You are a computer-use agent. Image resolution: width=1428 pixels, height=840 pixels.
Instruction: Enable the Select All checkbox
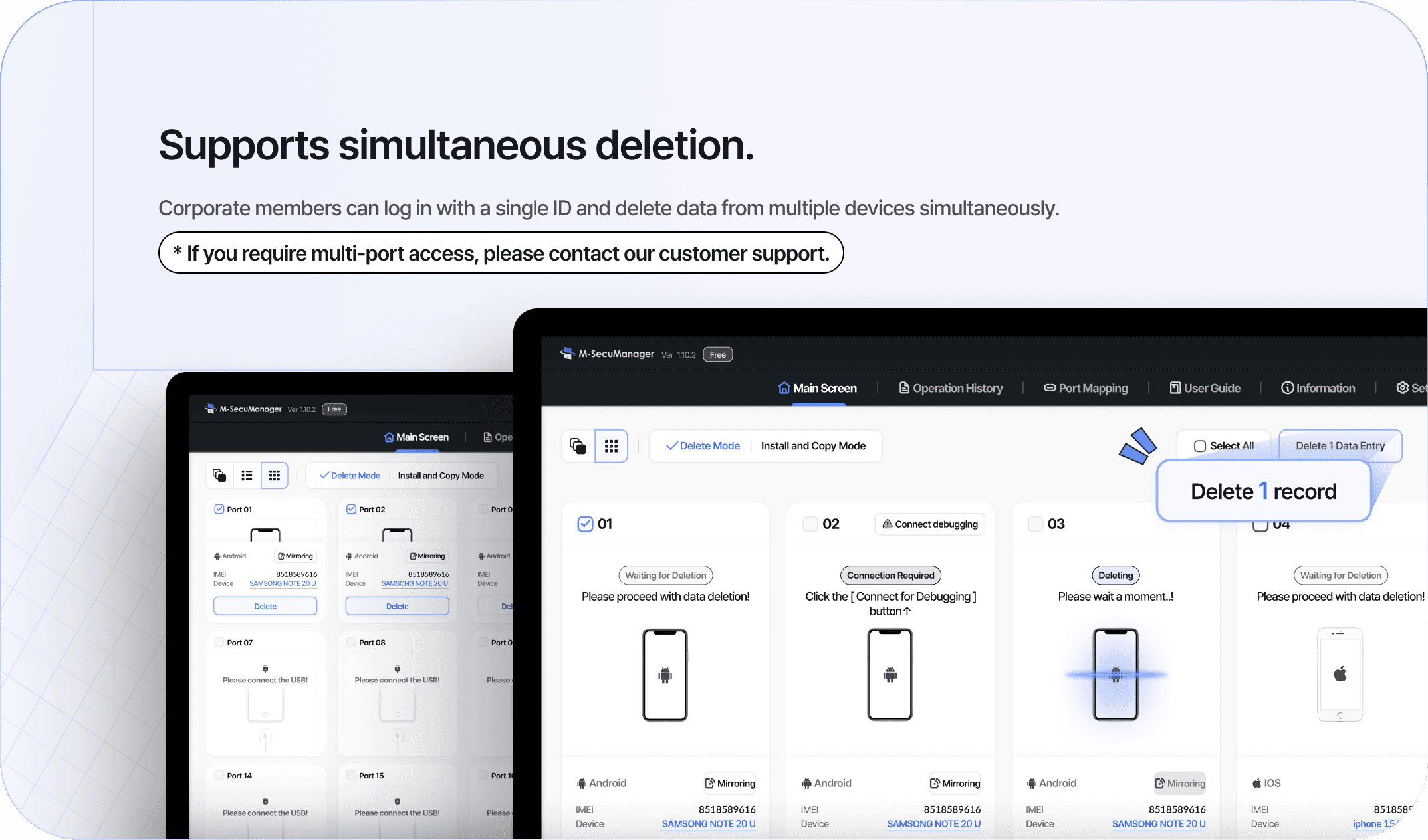(1200, 446)
